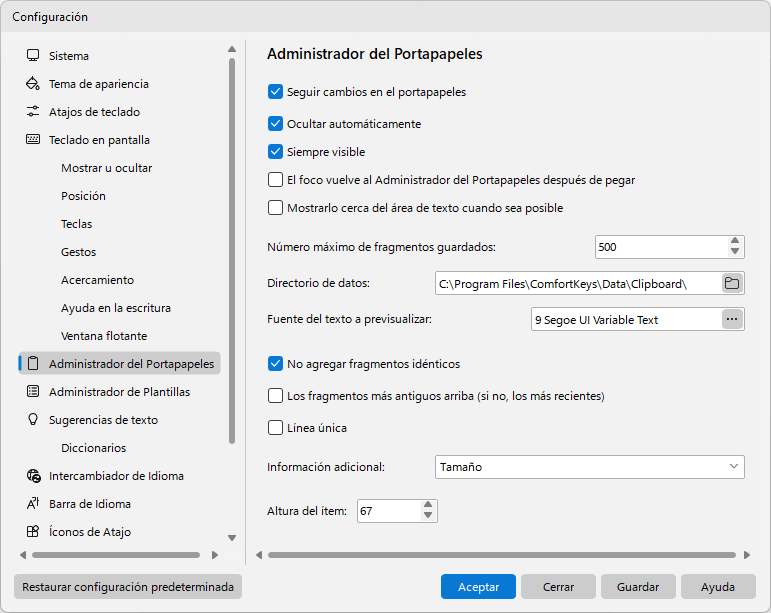Open Sugerencias de texto section
Viewport: 771px width, 613px height.
[x=103, y=420]
